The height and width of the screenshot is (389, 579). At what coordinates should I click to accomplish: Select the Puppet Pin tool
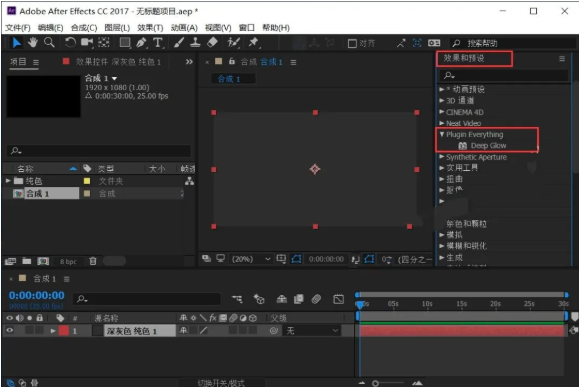(253, 43)
